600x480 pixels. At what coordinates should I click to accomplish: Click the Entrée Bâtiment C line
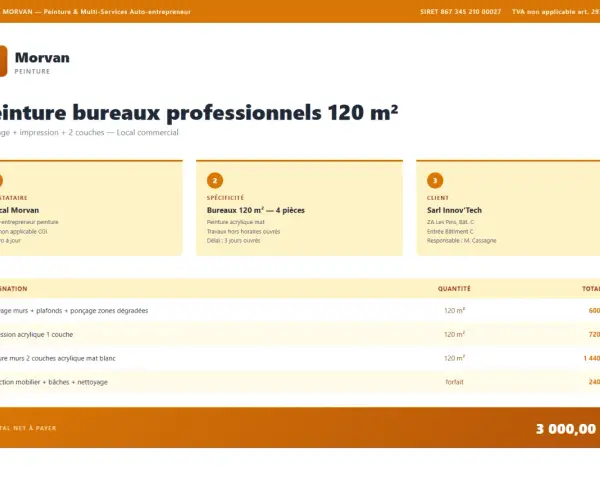(x=450, y=232)
